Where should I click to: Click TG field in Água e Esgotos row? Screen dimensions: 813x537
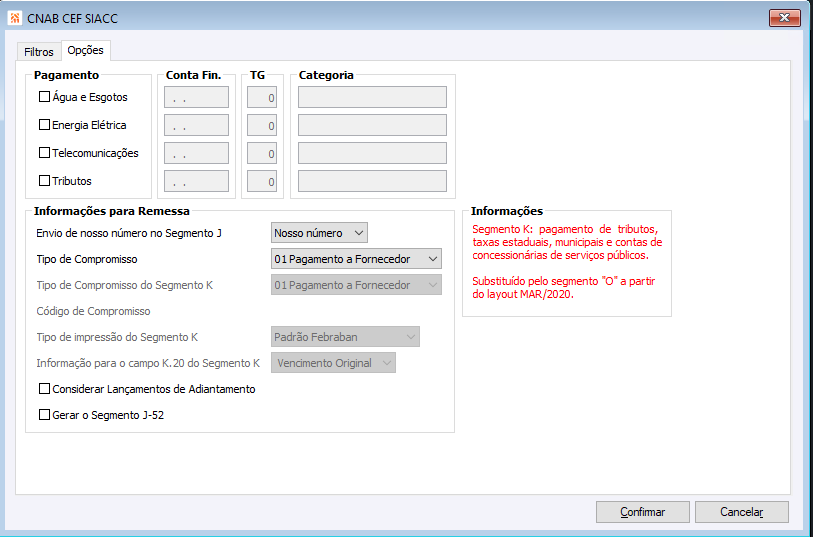(x=262, y=97)
